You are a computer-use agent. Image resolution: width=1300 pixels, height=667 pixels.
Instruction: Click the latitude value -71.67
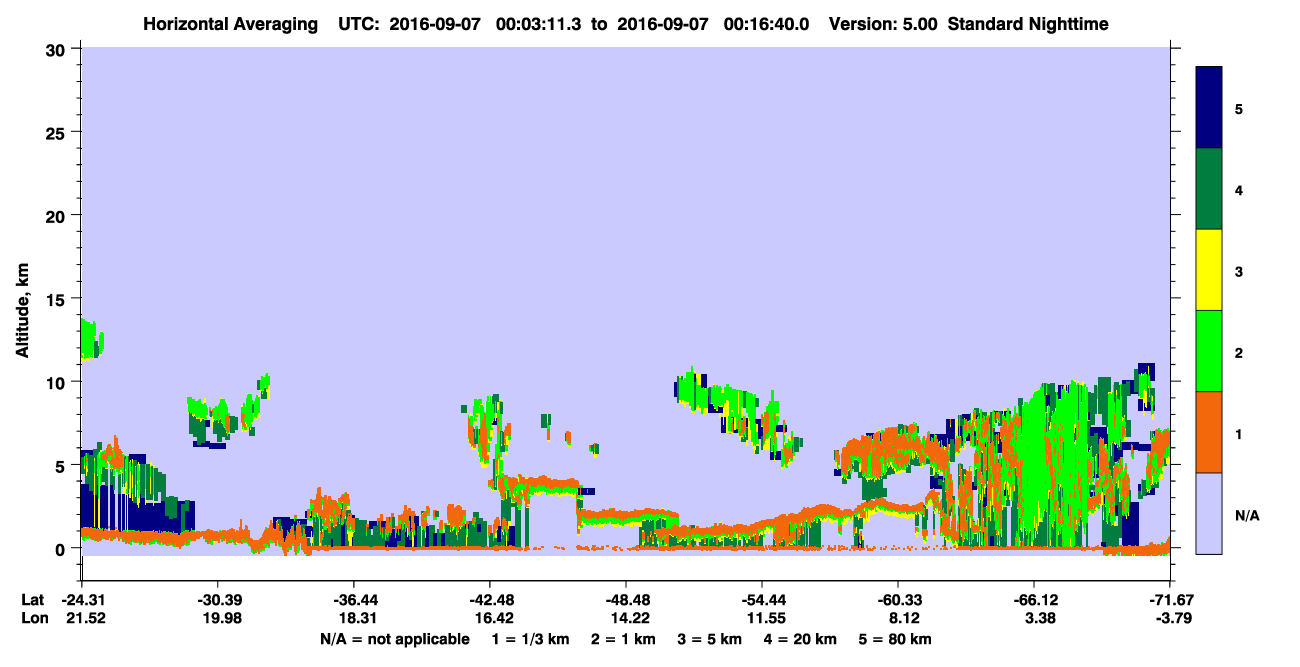(x=1170, y=600)
